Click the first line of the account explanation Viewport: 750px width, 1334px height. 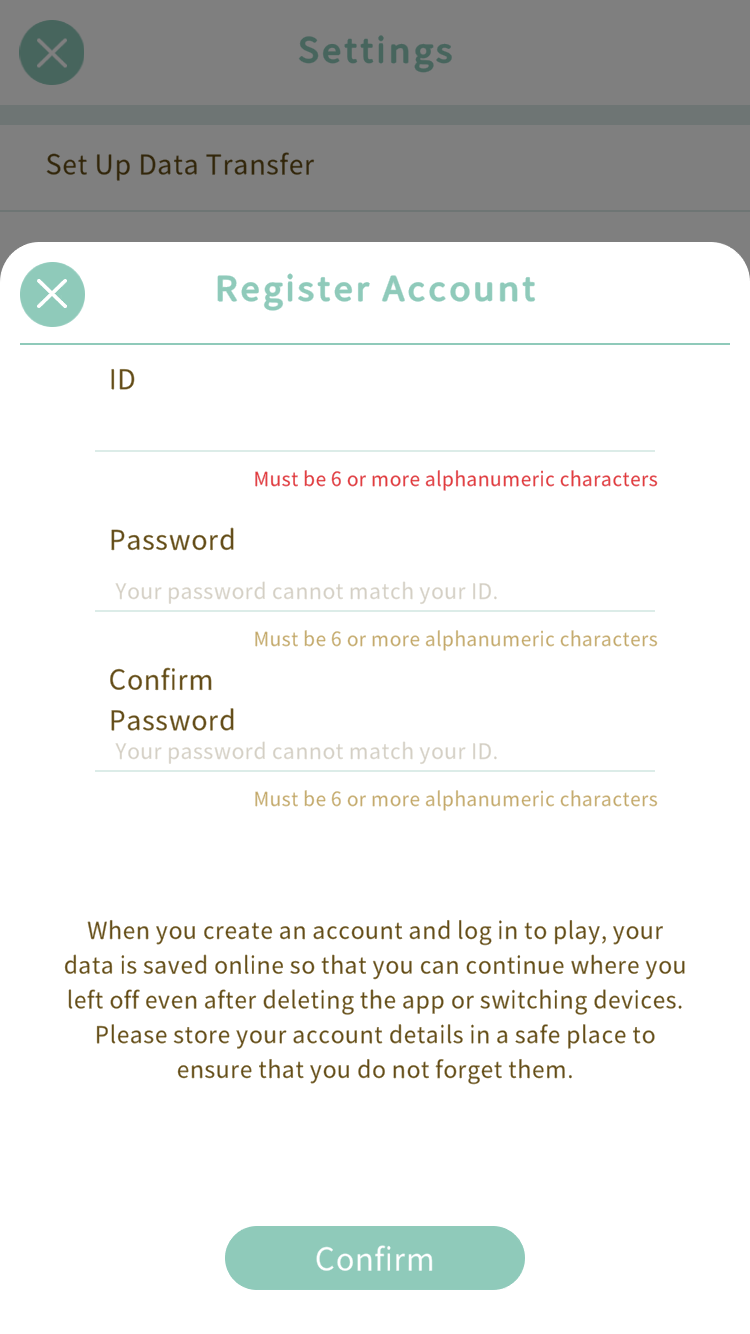(375, 931)
